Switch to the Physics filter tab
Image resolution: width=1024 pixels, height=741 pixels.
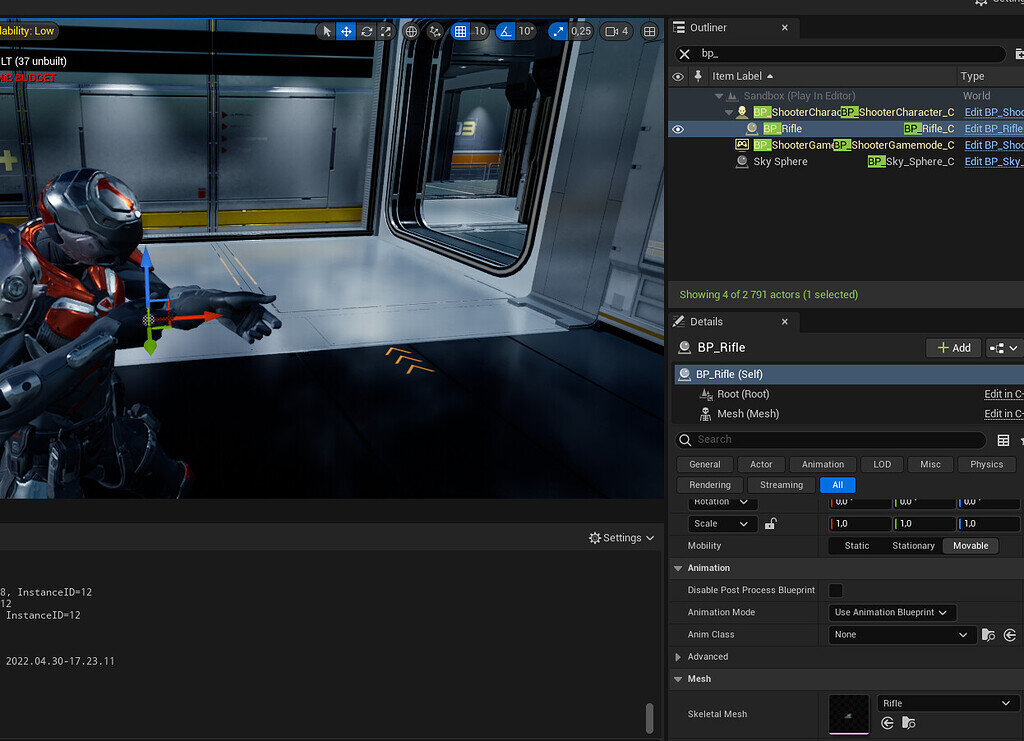click(986, 464)
